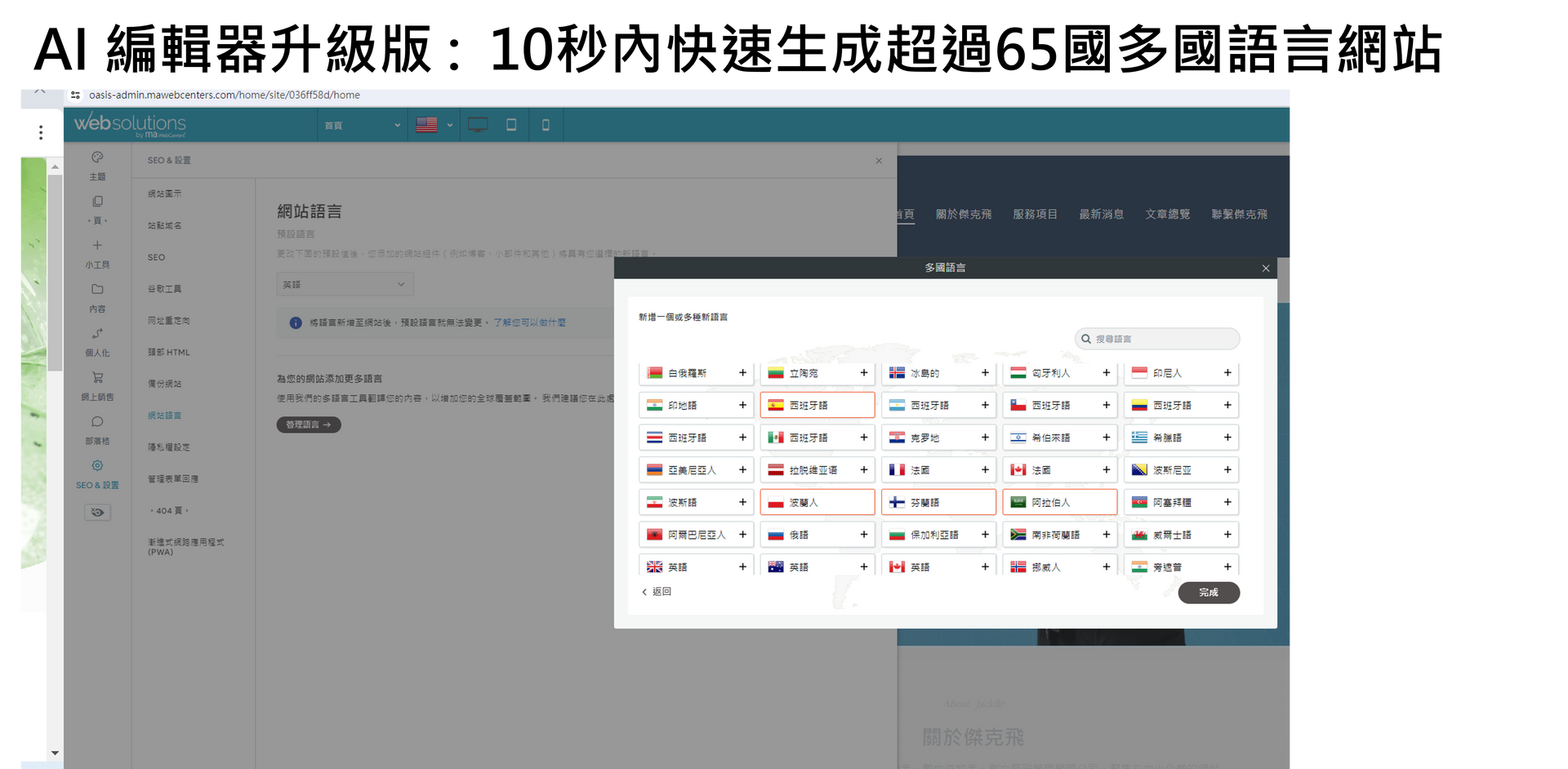Click the 返回 back link
Screen dimensions: 1568x769
pyautogui.click(x=657, y=592)
